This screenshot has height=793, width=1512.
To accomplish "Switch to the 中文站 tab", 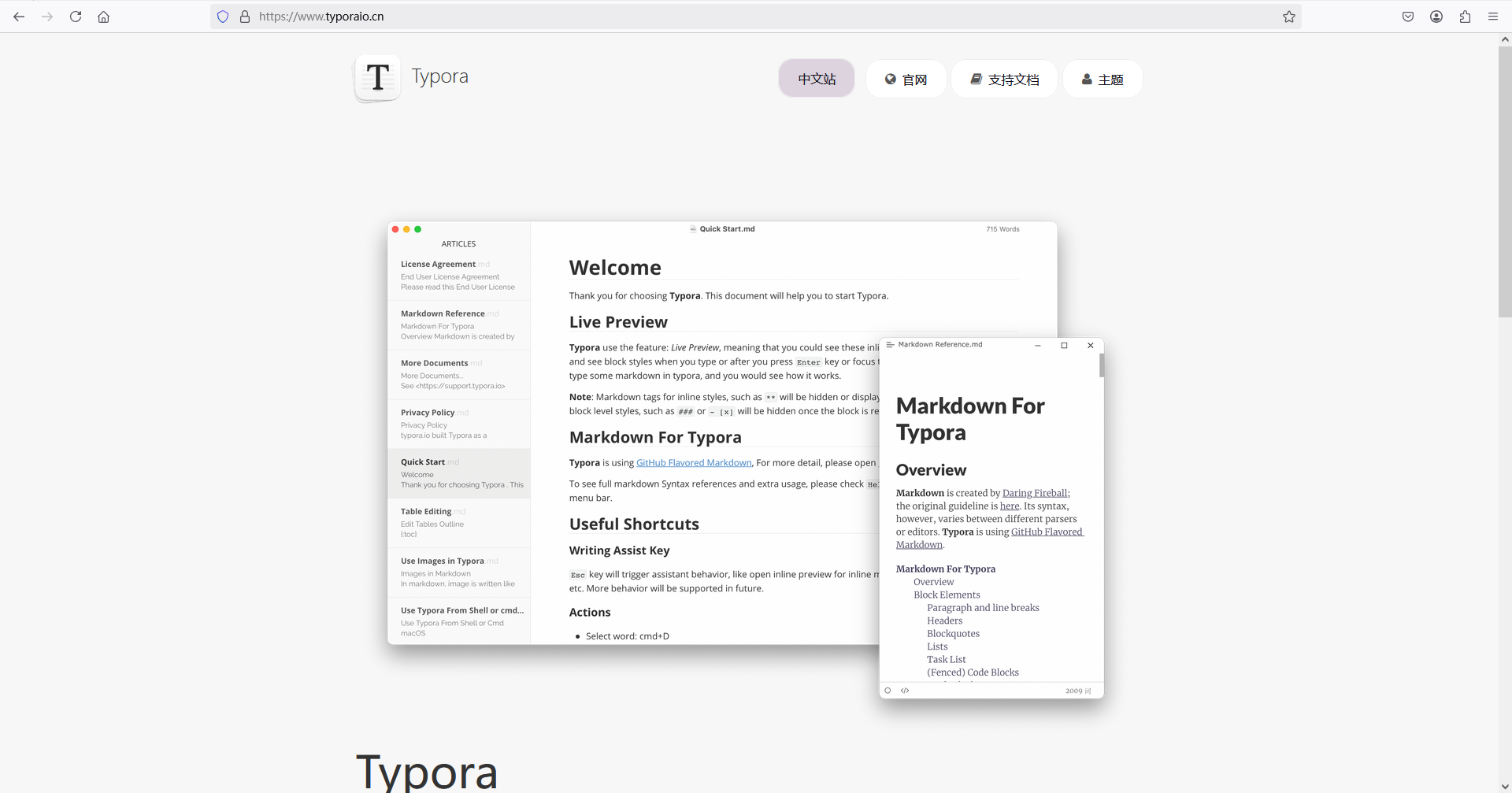I will (x=816, y=78).
